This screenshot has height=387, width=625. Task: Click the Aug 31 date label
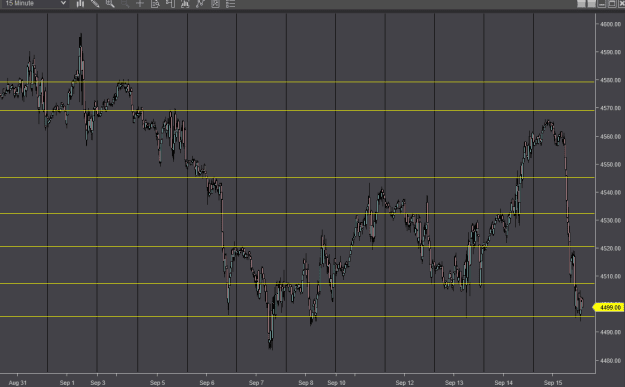[18, 383]
